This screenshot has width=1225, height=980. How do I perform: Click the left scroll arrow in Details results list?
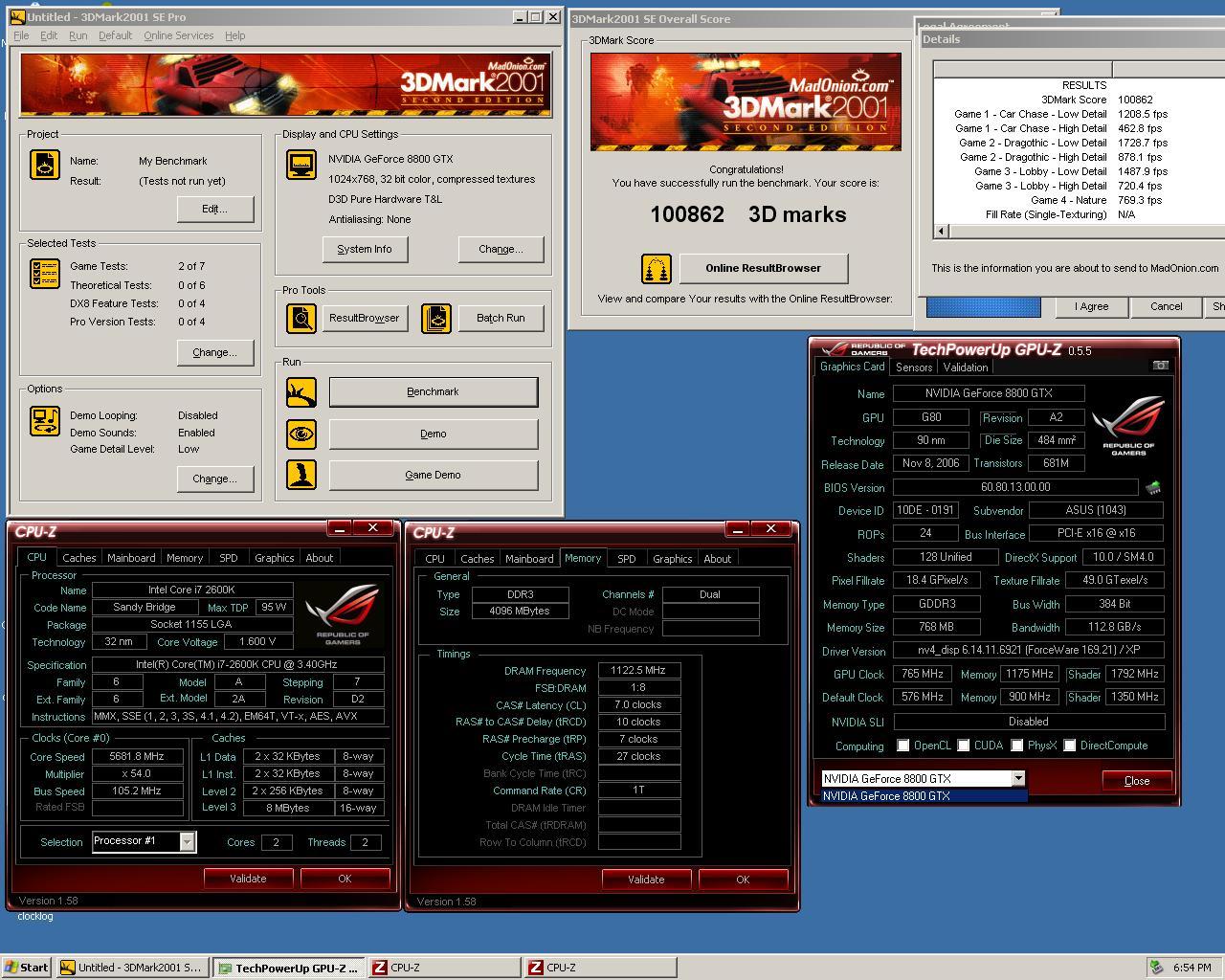(941, 231)
